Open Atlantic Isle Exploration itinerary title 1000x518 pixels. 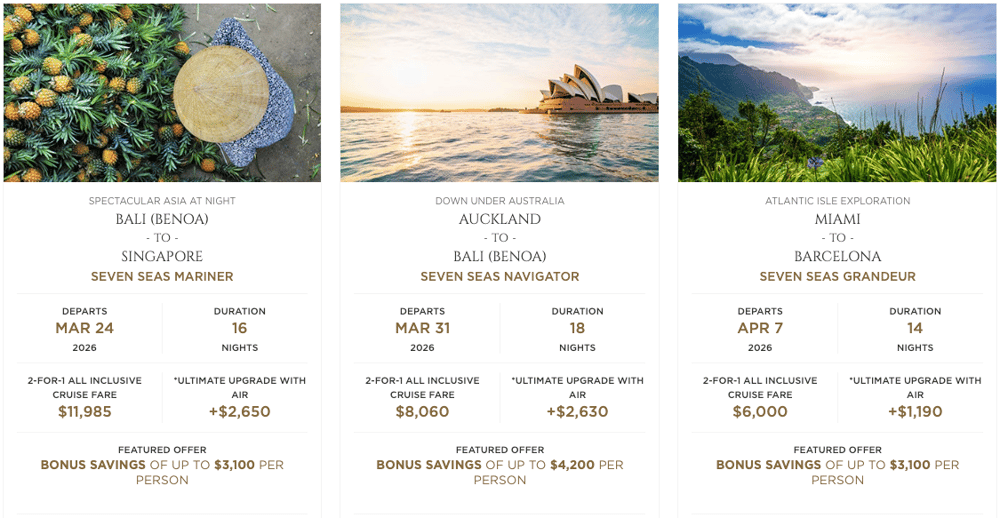(x=838, y=201)
